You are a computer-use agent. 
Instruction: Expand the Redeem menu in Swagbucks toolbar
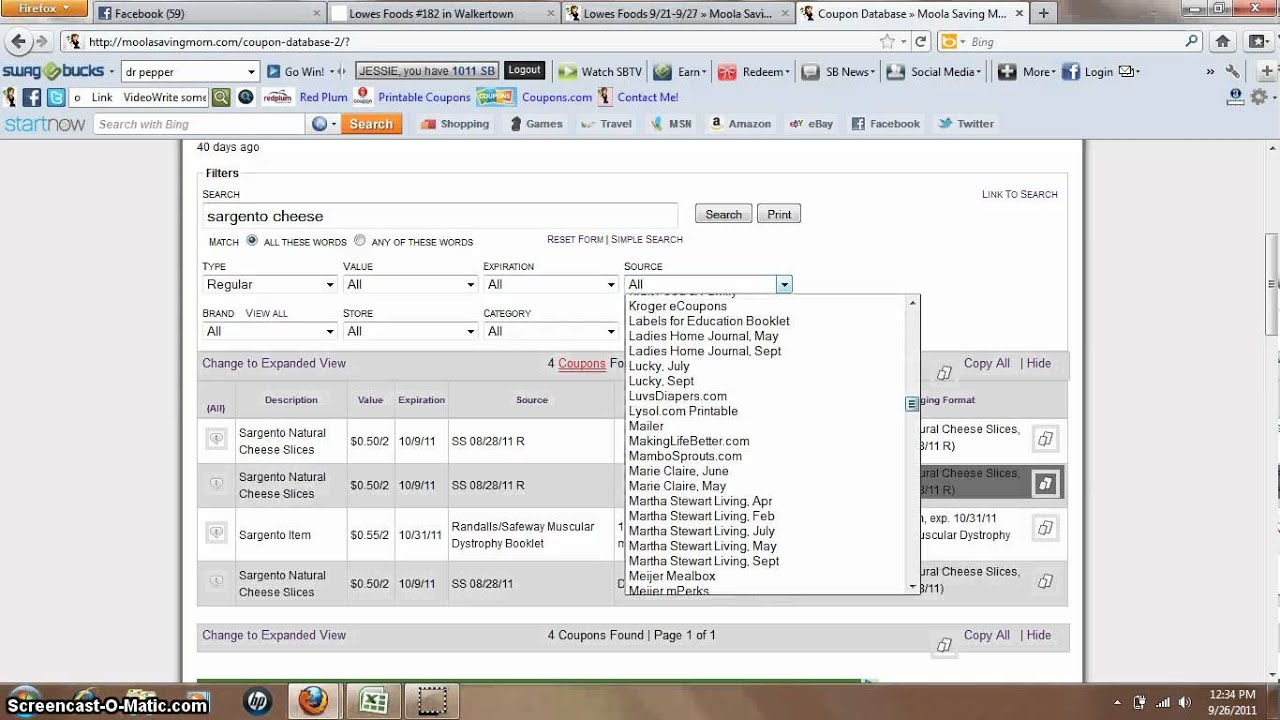pyautogui.click(x=753, y=72)
